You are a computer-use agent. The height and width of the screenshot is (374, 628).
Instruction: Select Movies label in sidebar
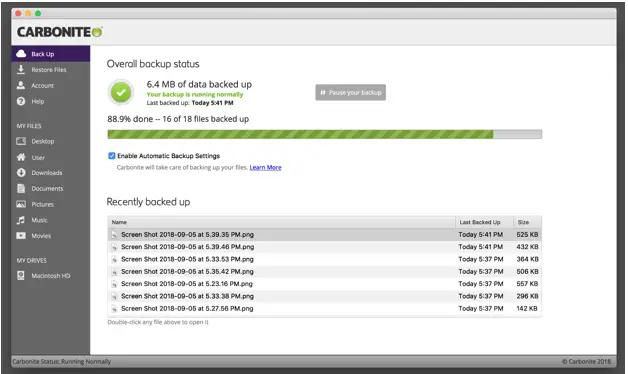tap(41, 236)
